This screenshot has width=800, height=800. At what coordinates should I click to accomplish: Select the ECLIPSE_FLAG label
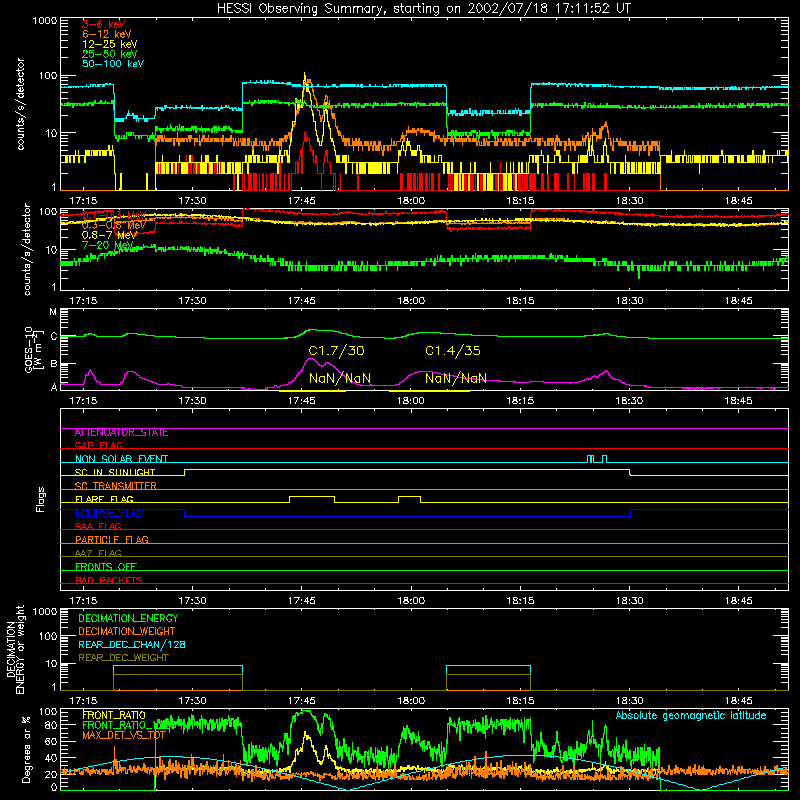pyautogui.click(x=109, y=513)
